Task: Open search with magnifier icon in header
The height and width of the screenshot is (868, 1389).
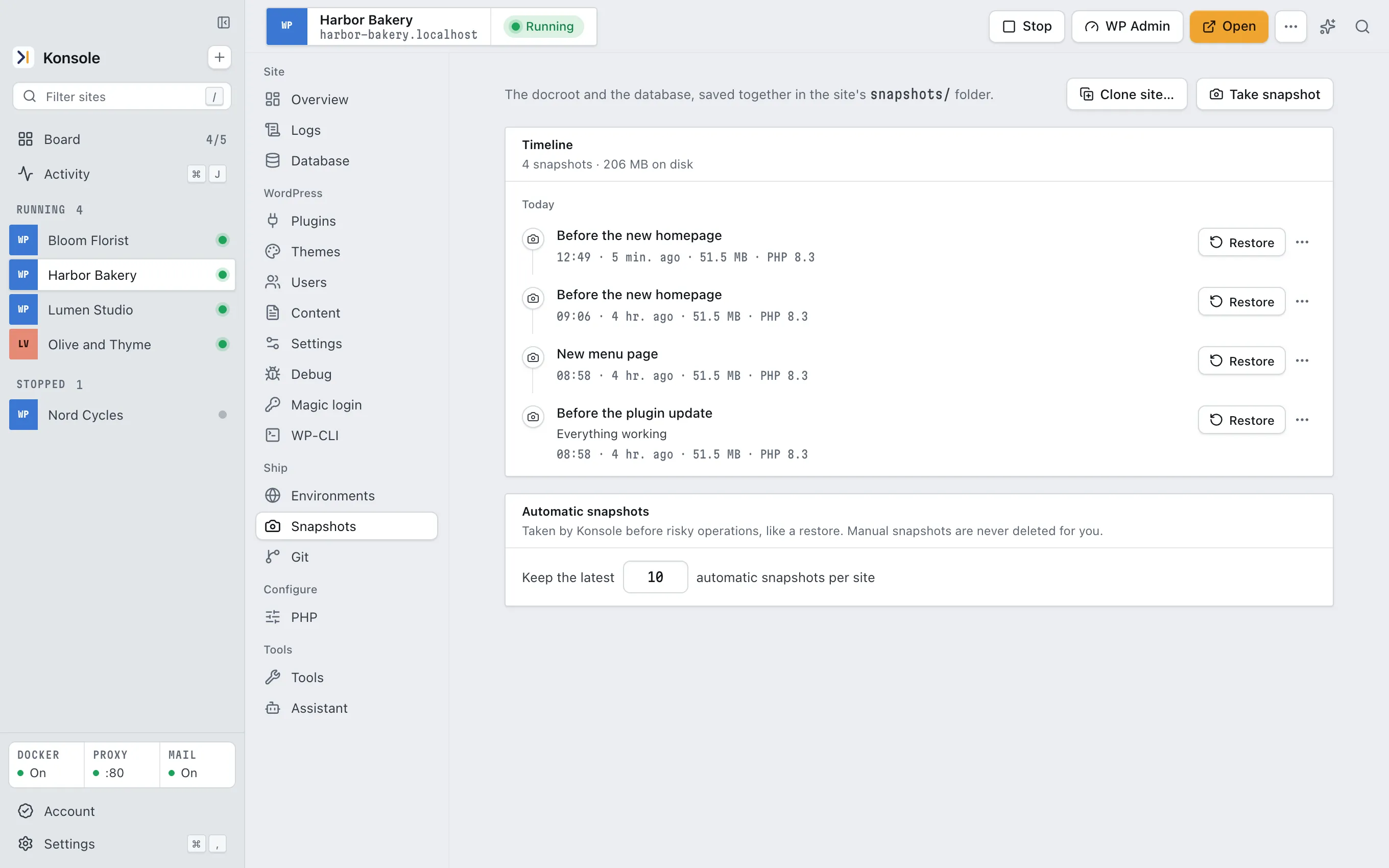Action: pyautogui.click(x=1362, y=27)
